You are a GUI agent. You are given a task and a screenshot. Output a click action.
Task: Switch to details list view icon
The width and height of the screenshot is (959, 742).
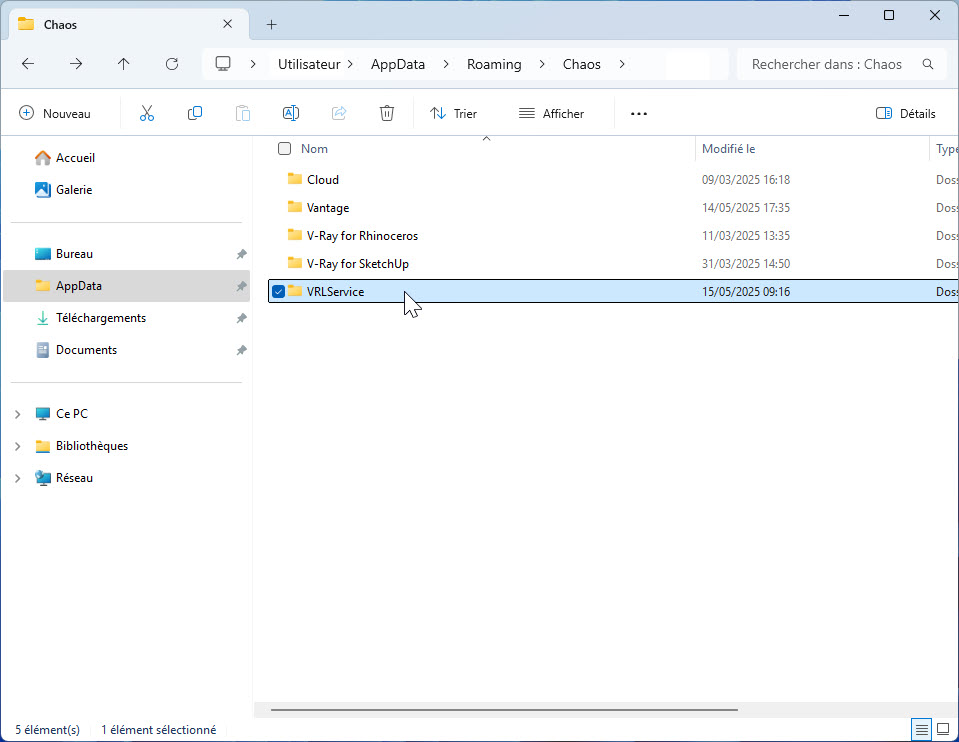click(x=921, y=729)
